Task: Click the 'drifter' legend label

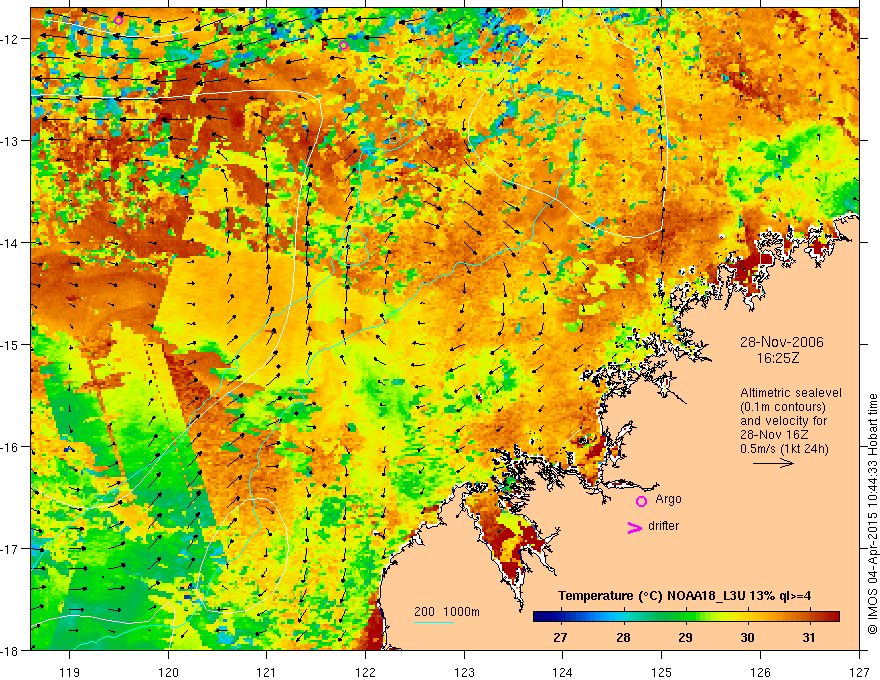Action: pos(663,526)
